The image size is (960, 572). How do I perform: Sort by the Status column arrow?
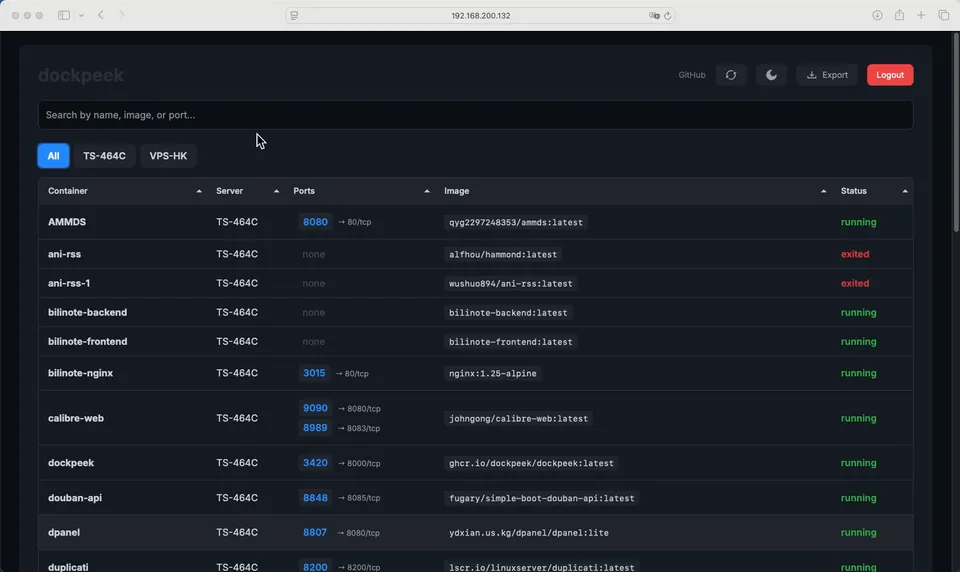[905, 191]
